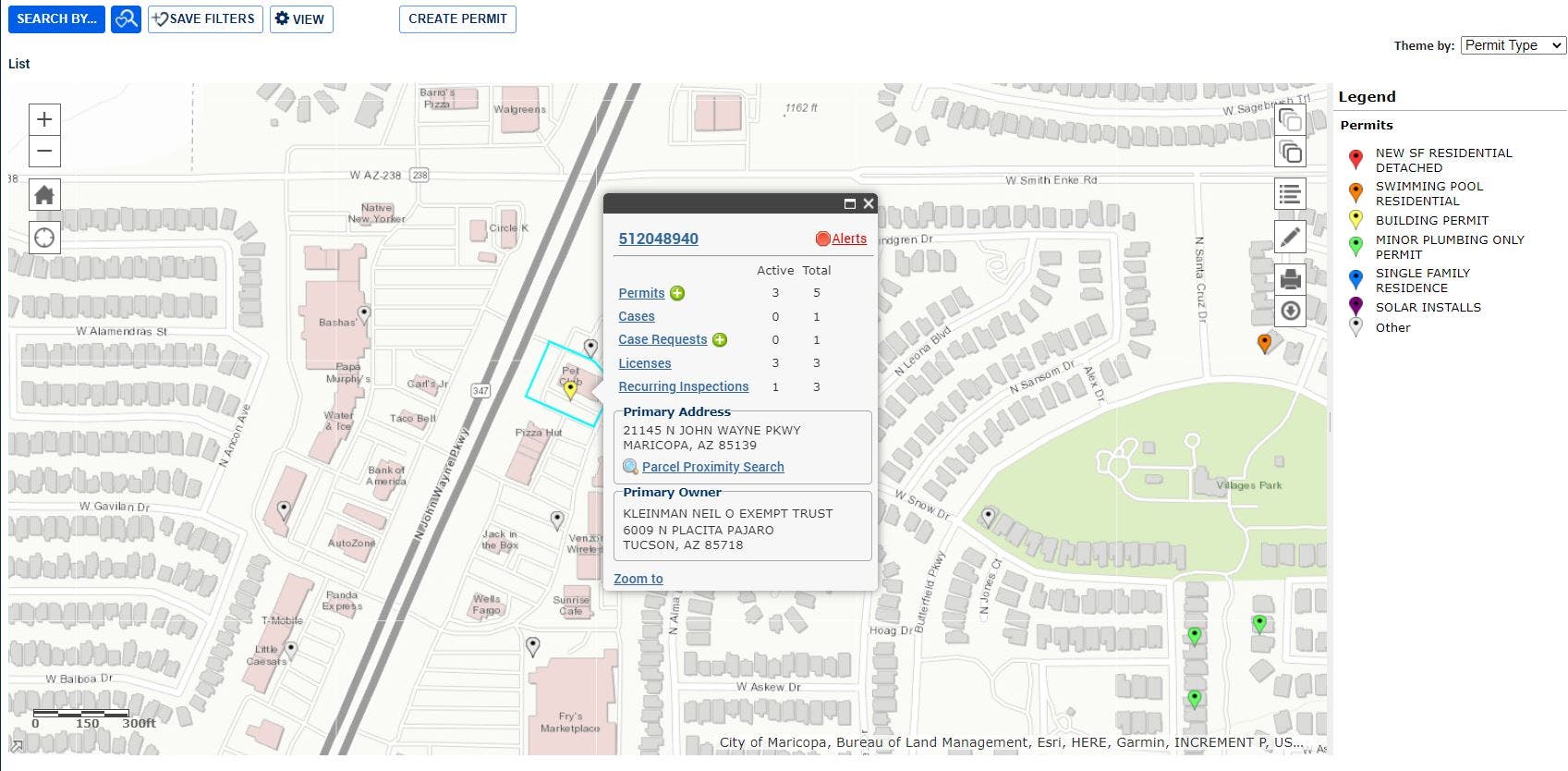The image size is (1568, 771).
Task: Zoom in on the map
Action: pos(44,119)
